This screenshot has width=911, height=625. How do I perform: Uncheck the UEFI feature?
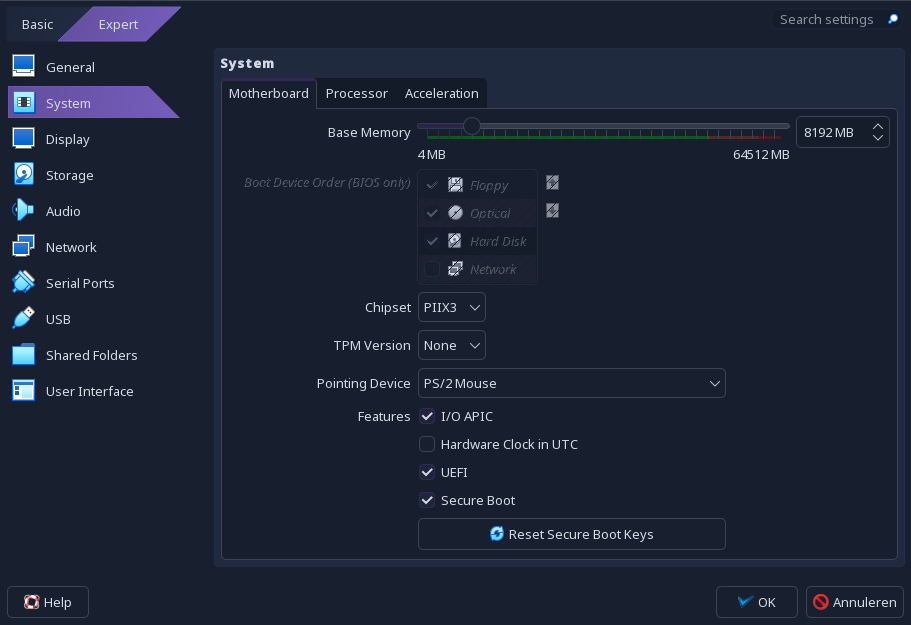(427, 472)
